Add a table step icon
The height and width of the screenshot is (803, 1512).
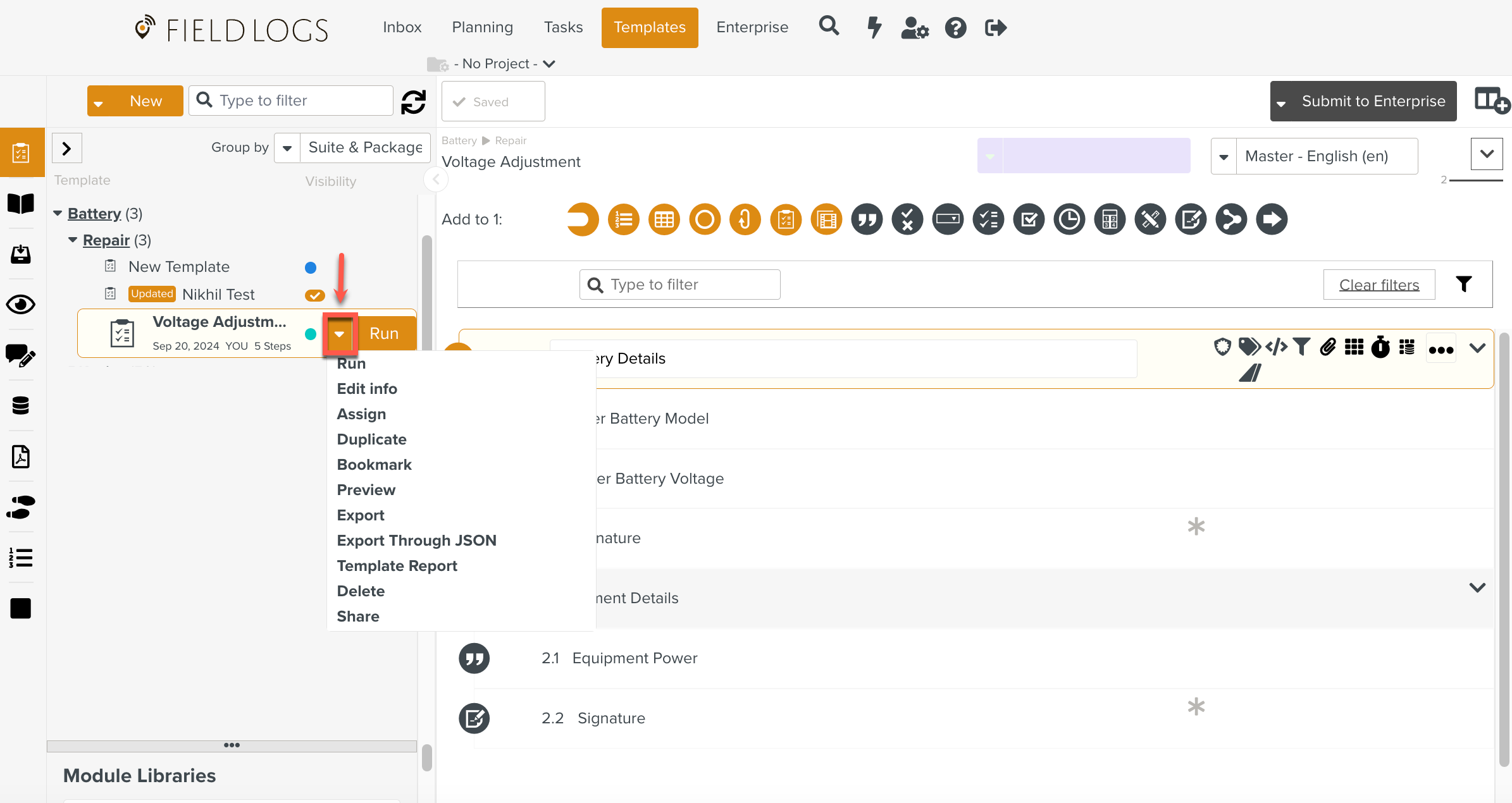tap(664, 220)
